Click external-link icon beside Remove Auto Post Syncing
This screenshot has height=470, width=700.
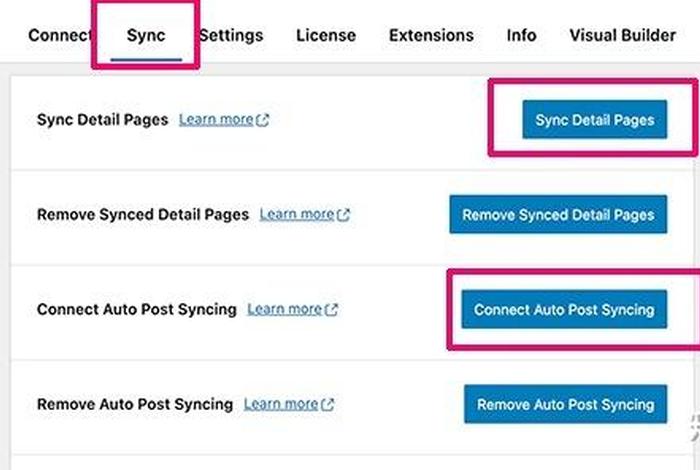[x=328, y=405]
